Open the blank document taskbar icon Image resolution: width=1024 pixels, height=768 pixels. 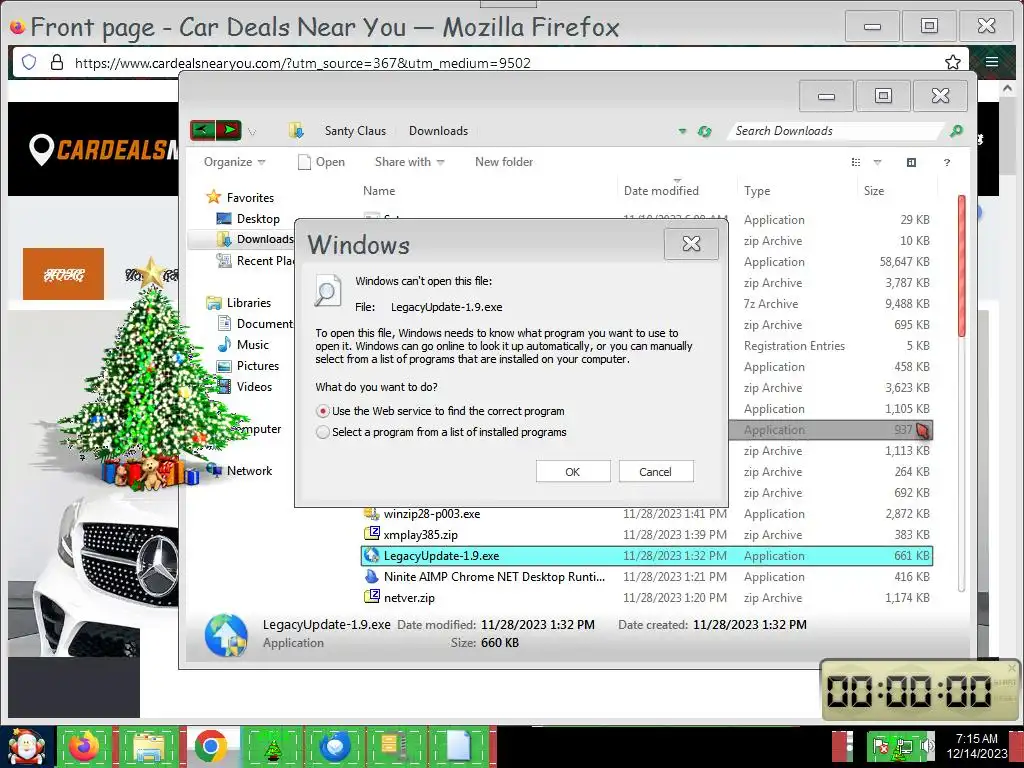point(459,746)
